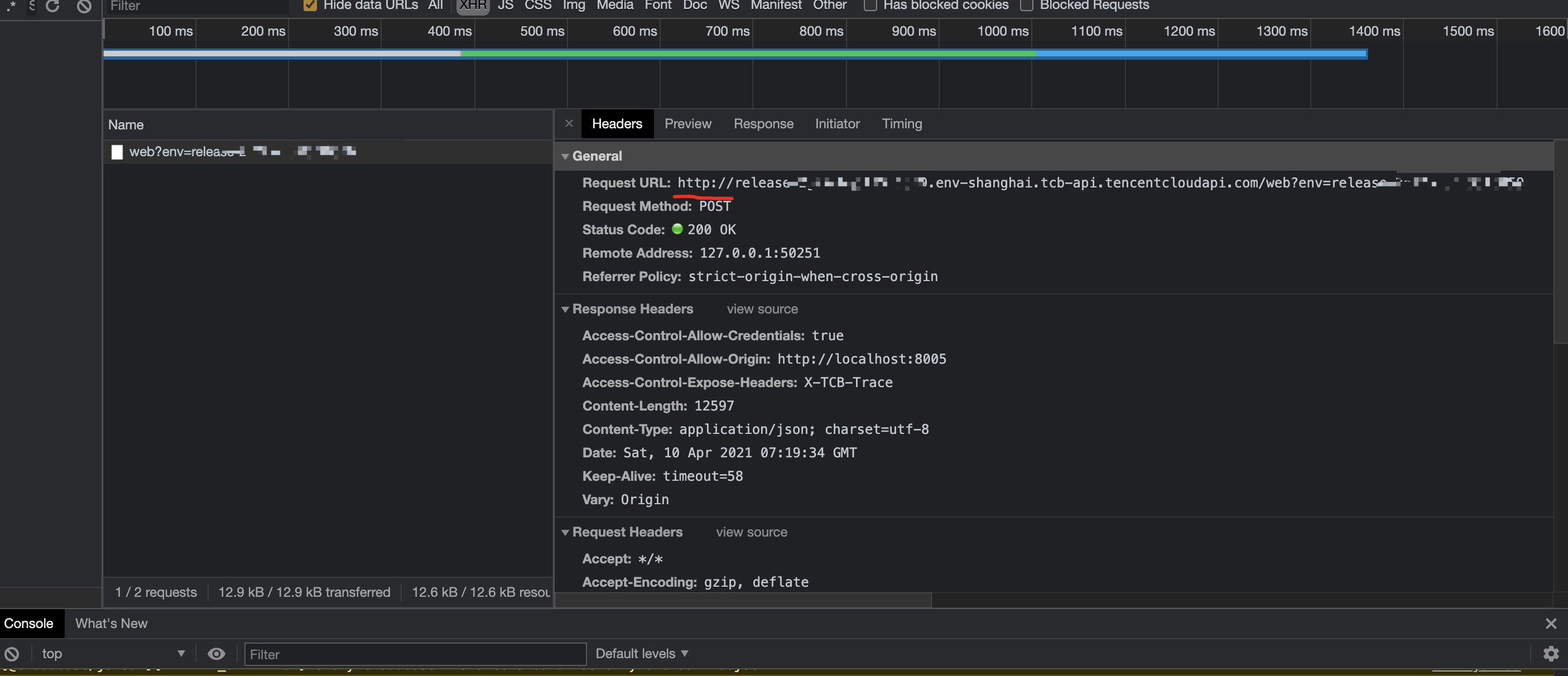
Task: Click the file icon of the web?env request
Action: point(117,152)
